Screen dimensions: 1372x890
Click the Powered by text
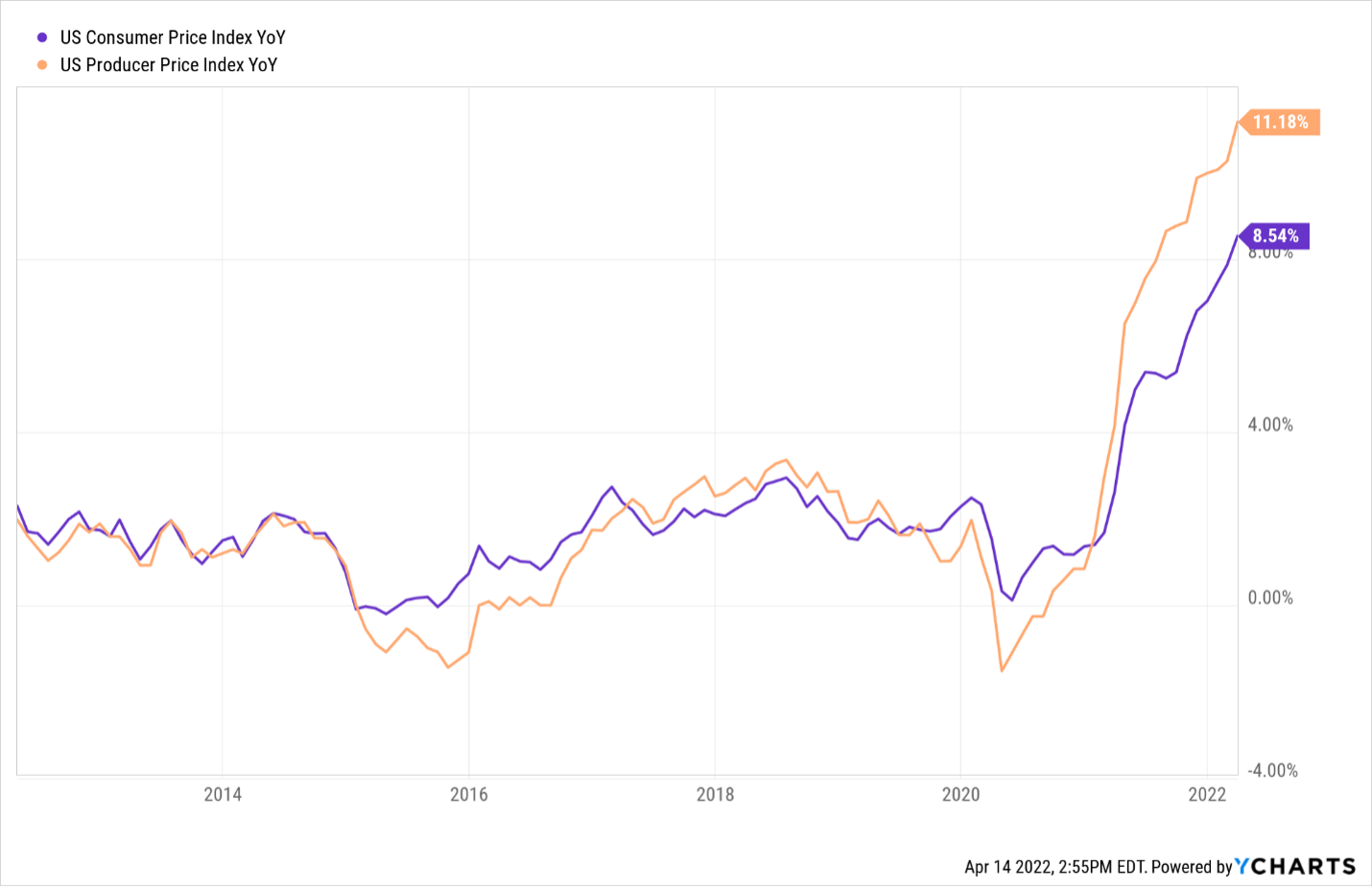[1192, 867]
